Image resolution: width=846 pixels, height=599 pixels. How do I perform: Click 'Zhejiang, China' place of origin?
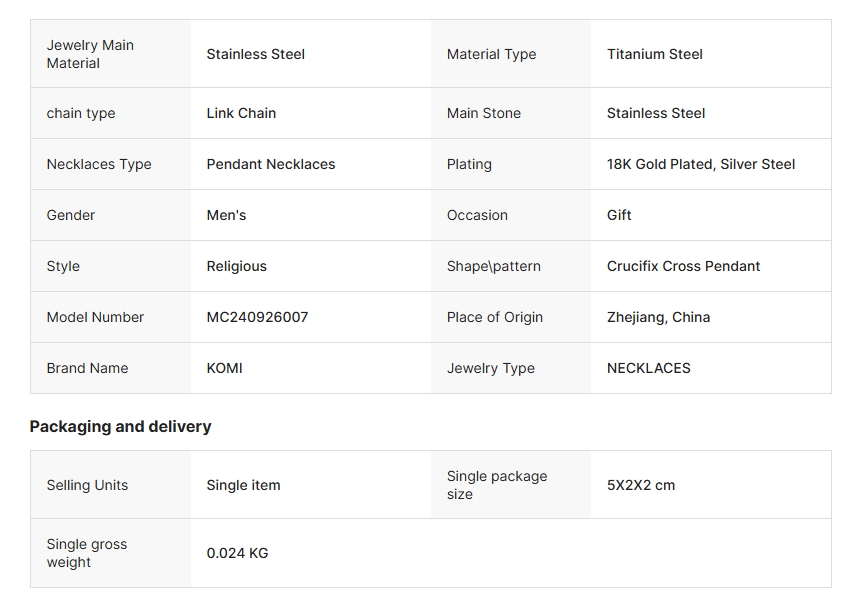click(659, 317)
